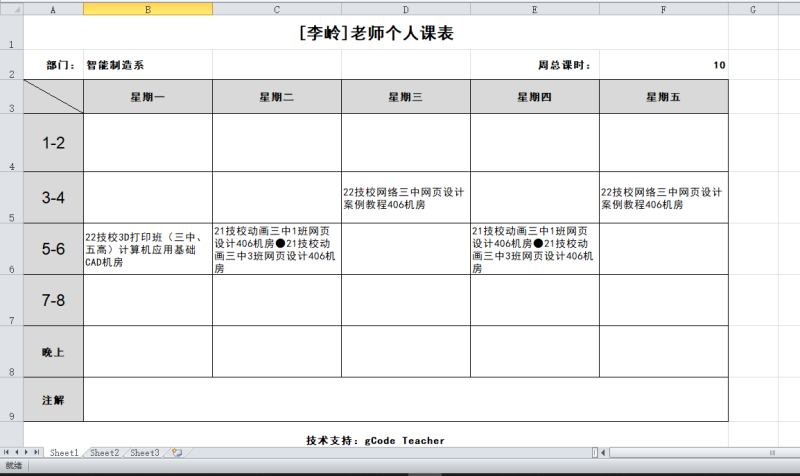800x476 pixels.
Task: Select column G header
Action: point(751,9)
